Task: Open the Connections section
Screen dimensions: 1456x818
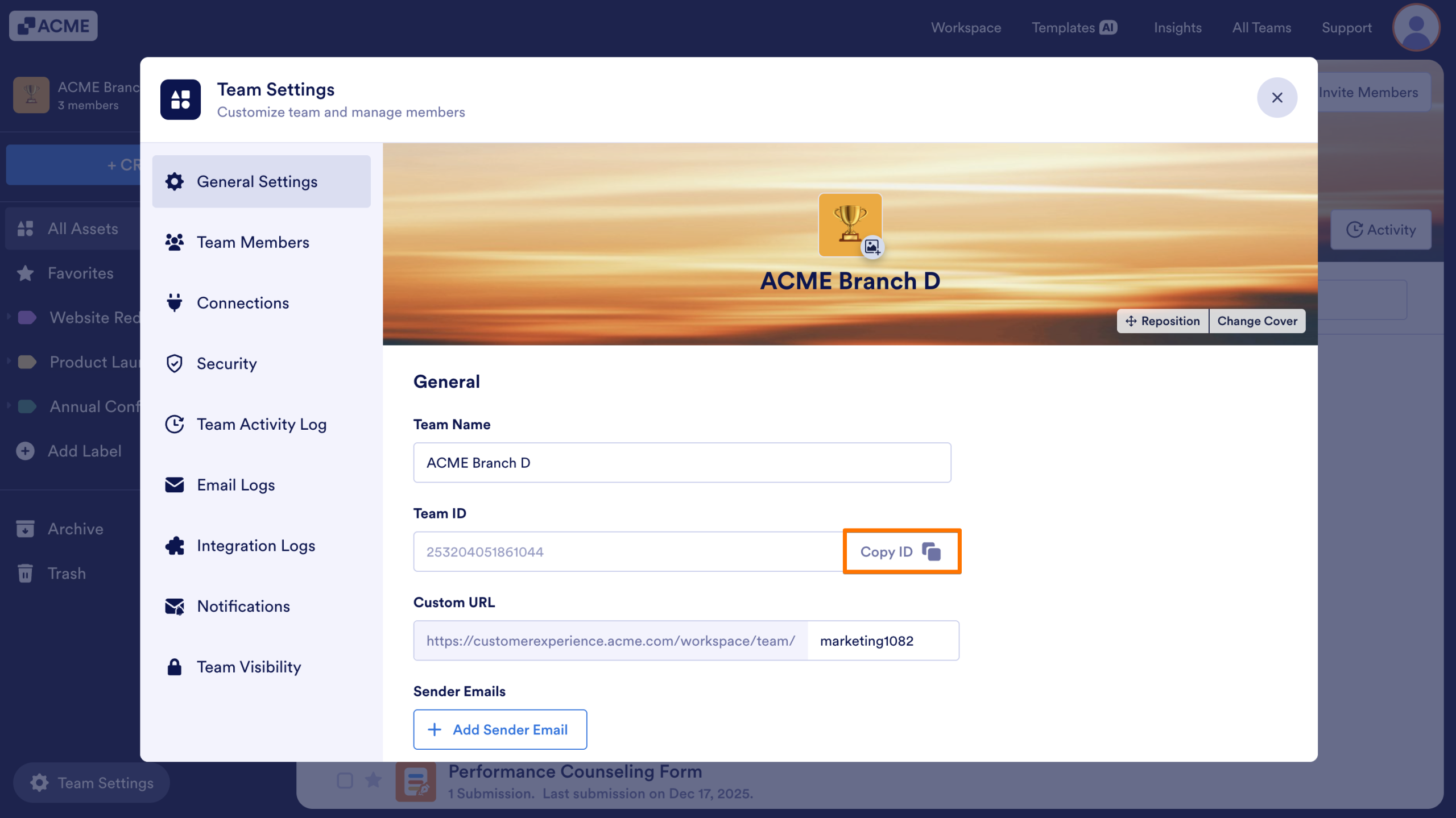Action: (x=262, y=302)
